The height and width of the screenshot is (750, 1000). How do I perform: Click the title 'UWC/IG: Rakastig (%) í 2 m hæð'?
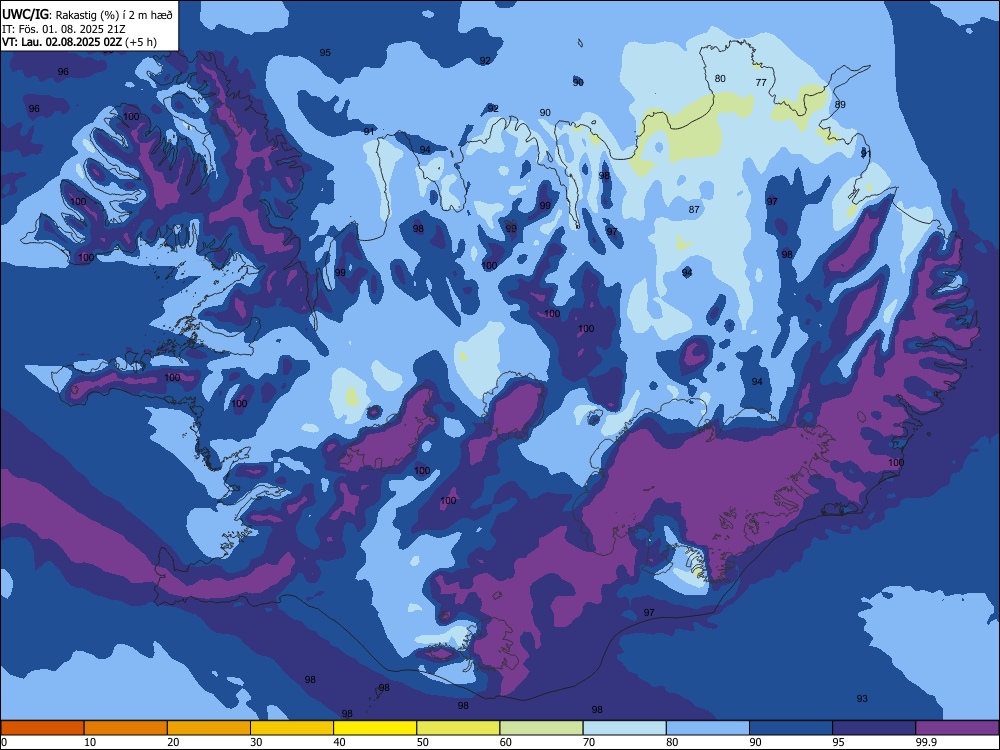point(87,15)
